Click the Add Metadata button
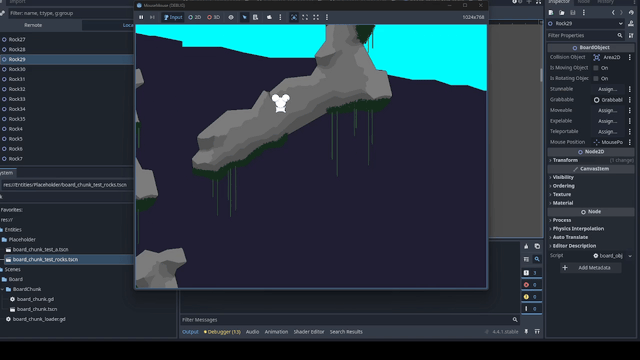The width and height of the screenshot is (640, 360). tap(591, 268)
